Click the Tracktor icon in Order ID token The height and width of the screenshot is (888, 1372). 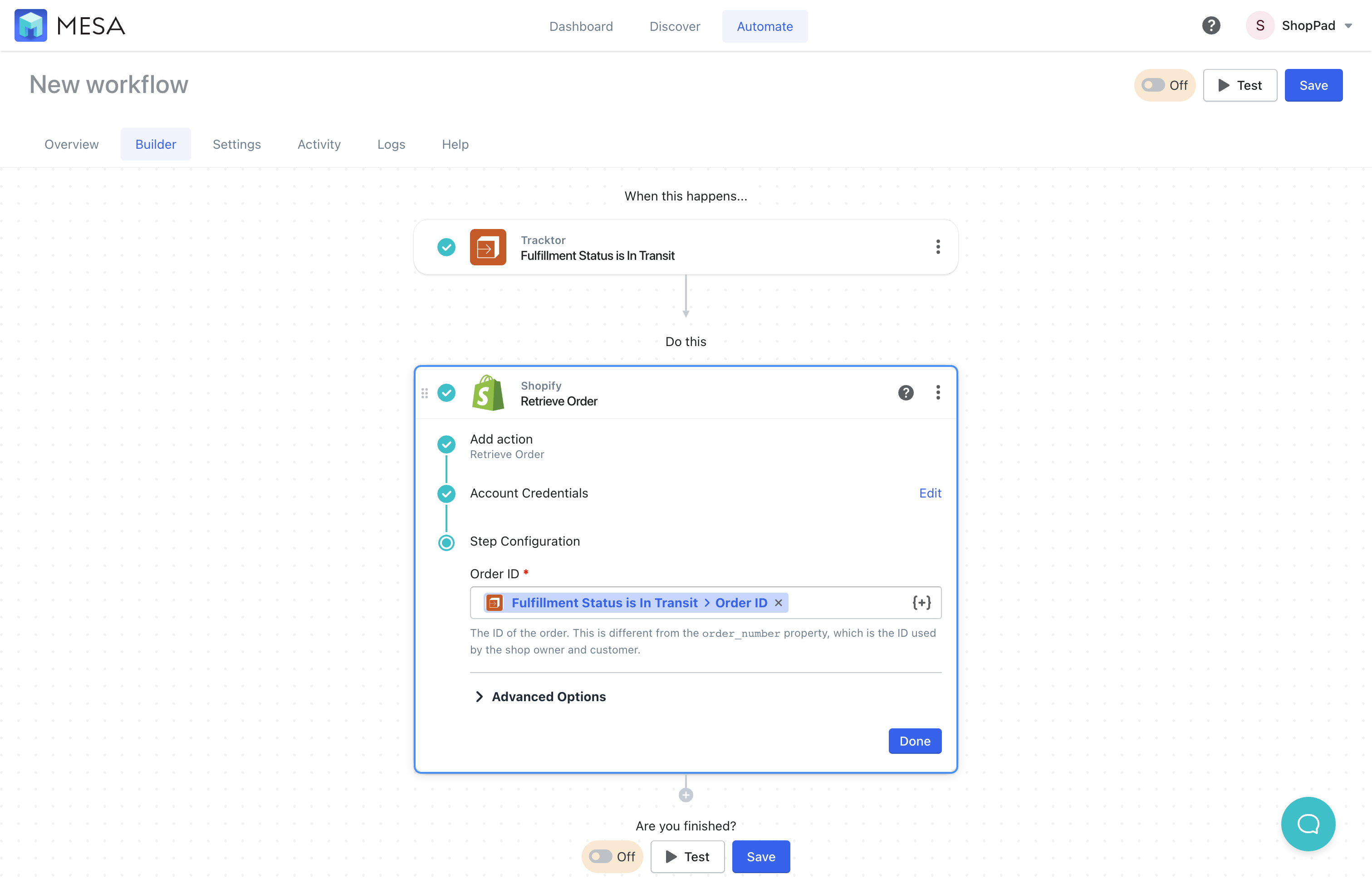(x=495, y=603)
